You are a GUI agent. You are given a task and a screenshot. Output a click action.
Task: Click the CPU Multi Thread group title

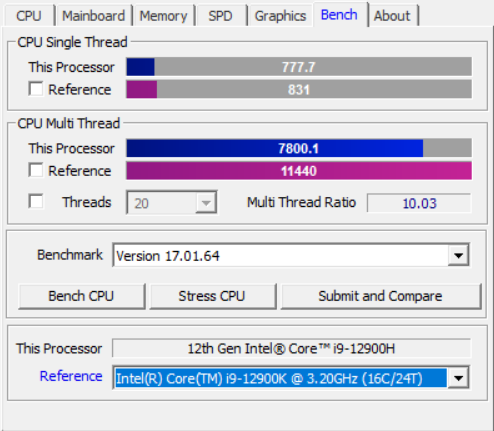point(69,123)
